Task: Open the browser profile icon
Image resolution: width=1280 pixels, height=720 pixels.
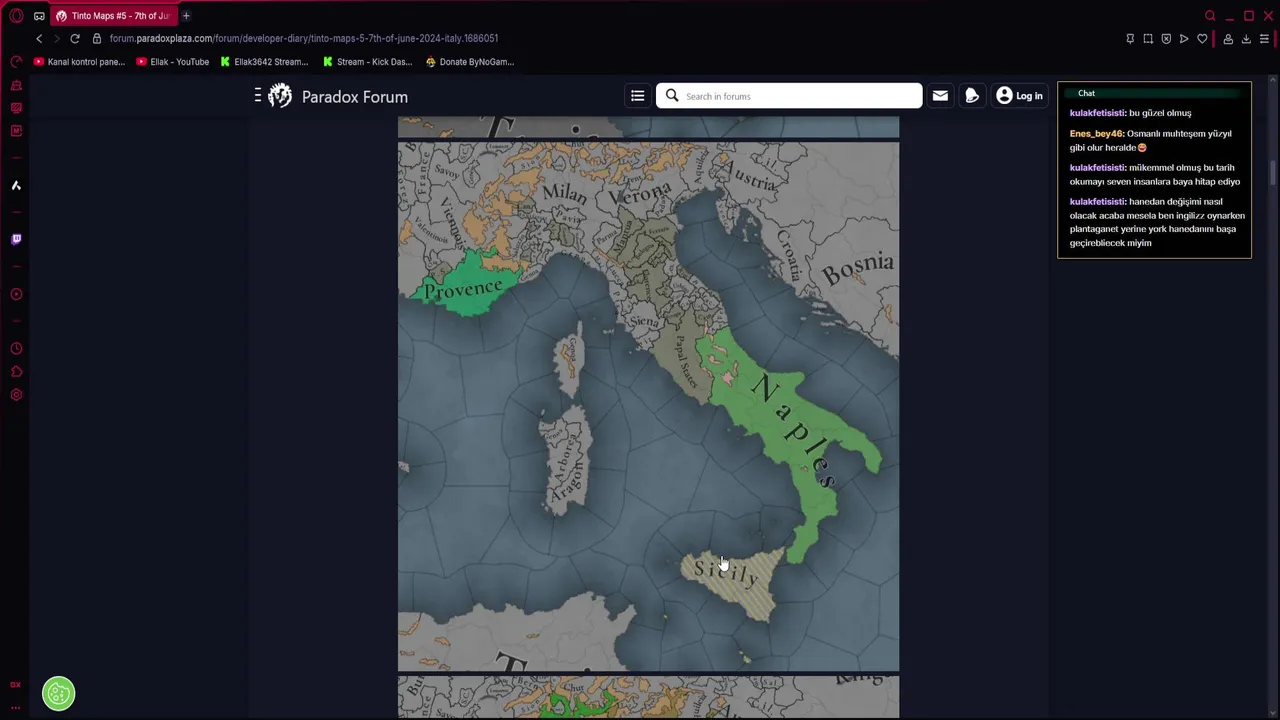Action: [x=1228, y=39]
